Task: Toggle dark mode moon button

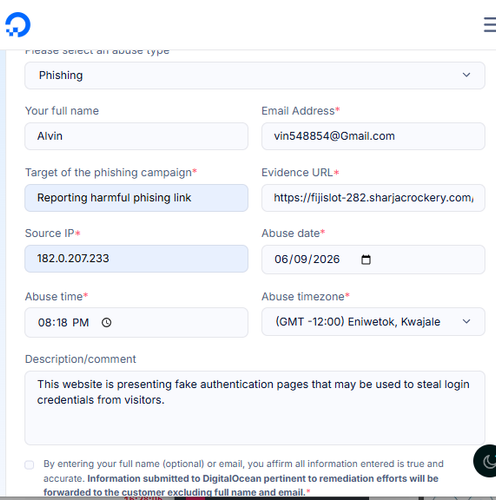Action: click(x=486, y=461)
